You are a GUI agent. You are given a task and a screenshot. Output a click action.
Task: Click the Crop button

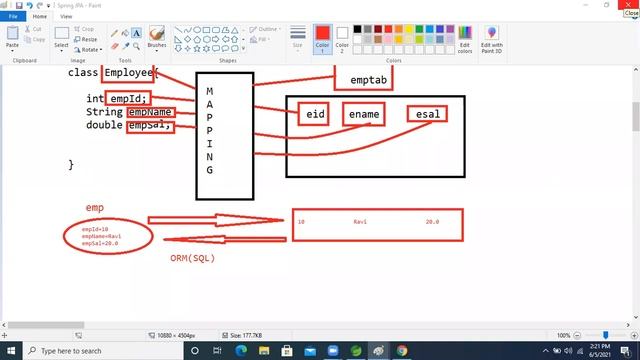pos(84,29)
